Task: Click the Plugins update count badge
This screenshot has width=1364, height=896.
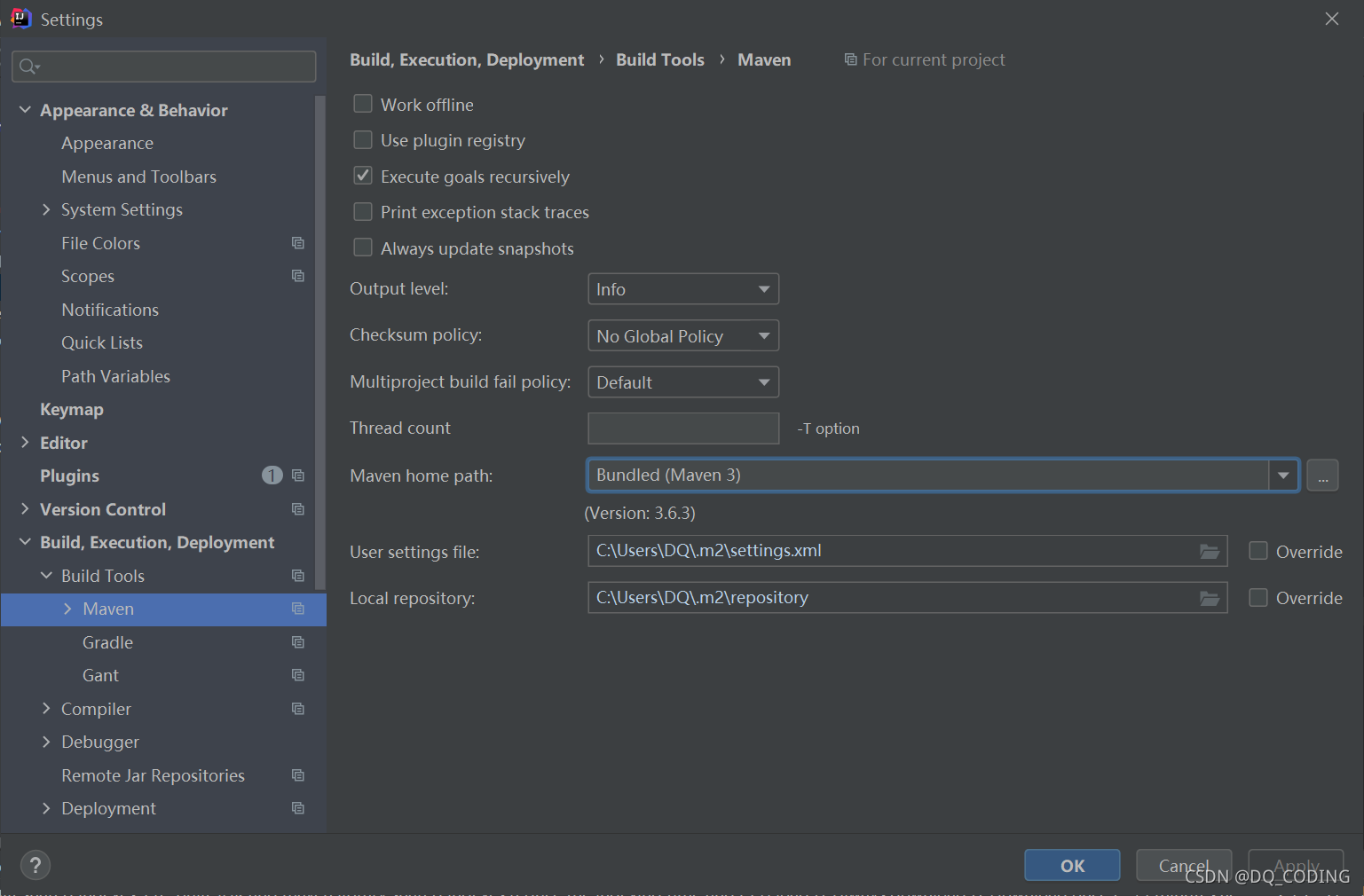Action: (x=272, y=476)
